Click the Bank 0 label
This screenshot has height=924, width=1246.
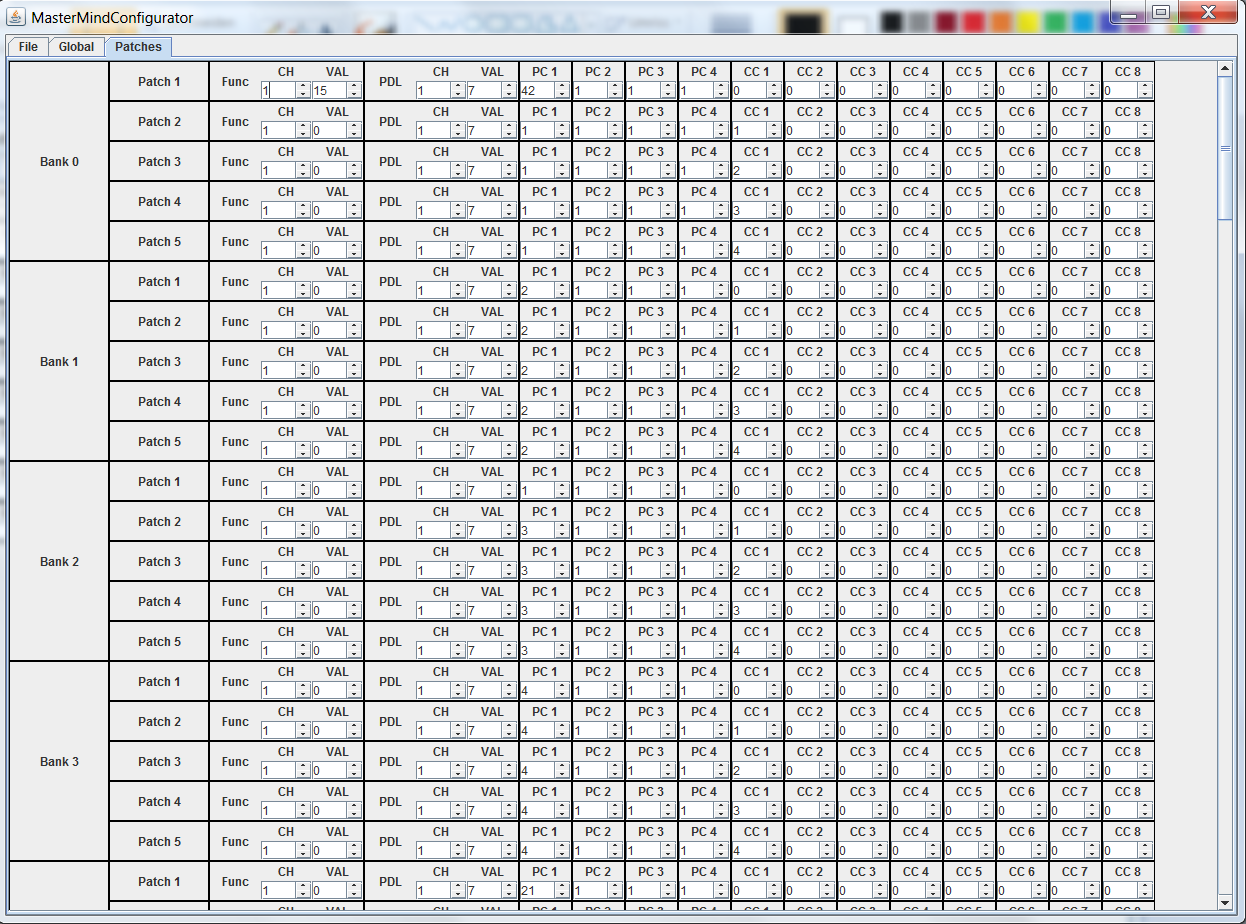(x=59, y=162)
